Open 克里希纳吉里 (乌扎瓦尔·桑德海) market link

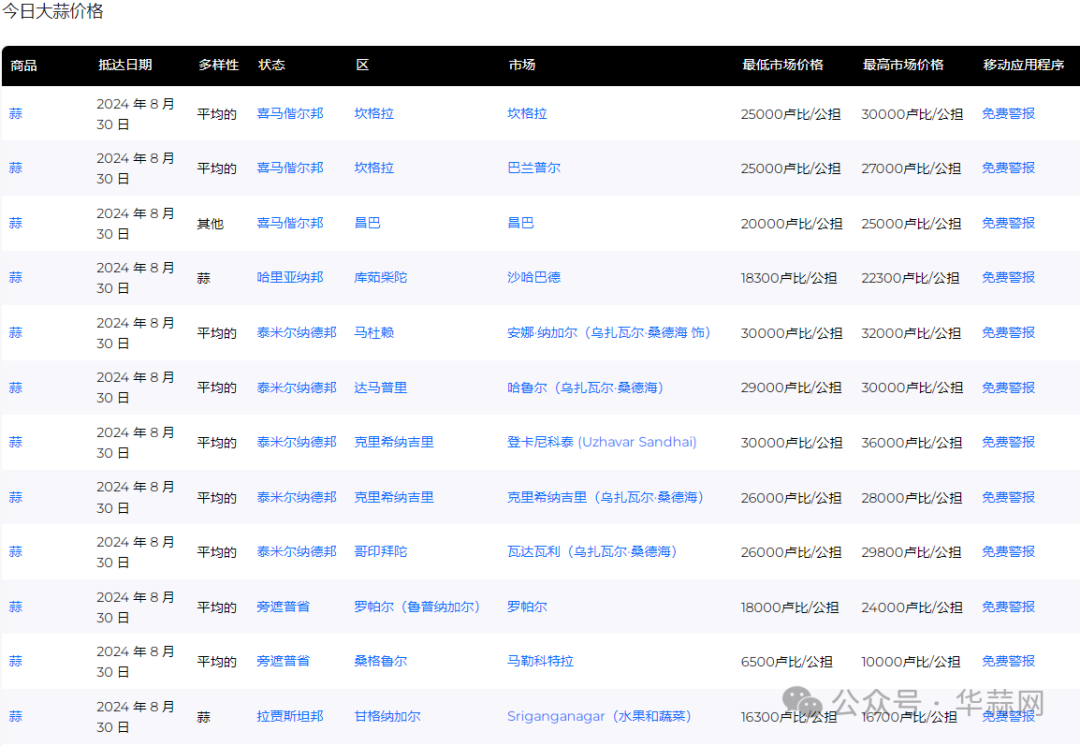605,497
